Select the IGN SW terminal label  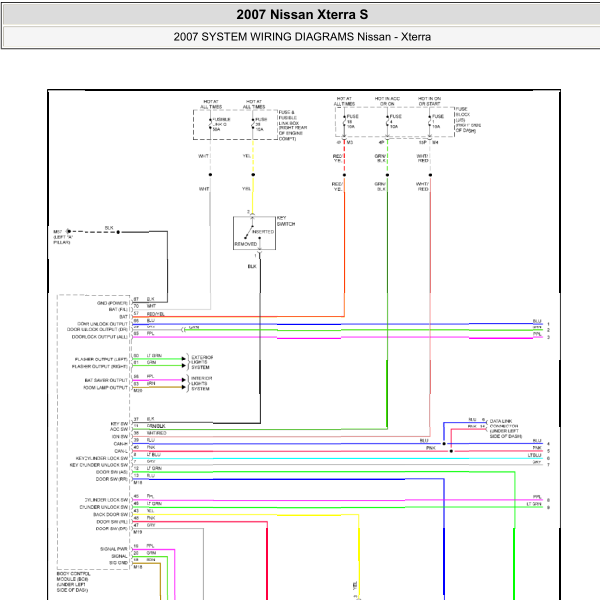click(x=120, y=437)
